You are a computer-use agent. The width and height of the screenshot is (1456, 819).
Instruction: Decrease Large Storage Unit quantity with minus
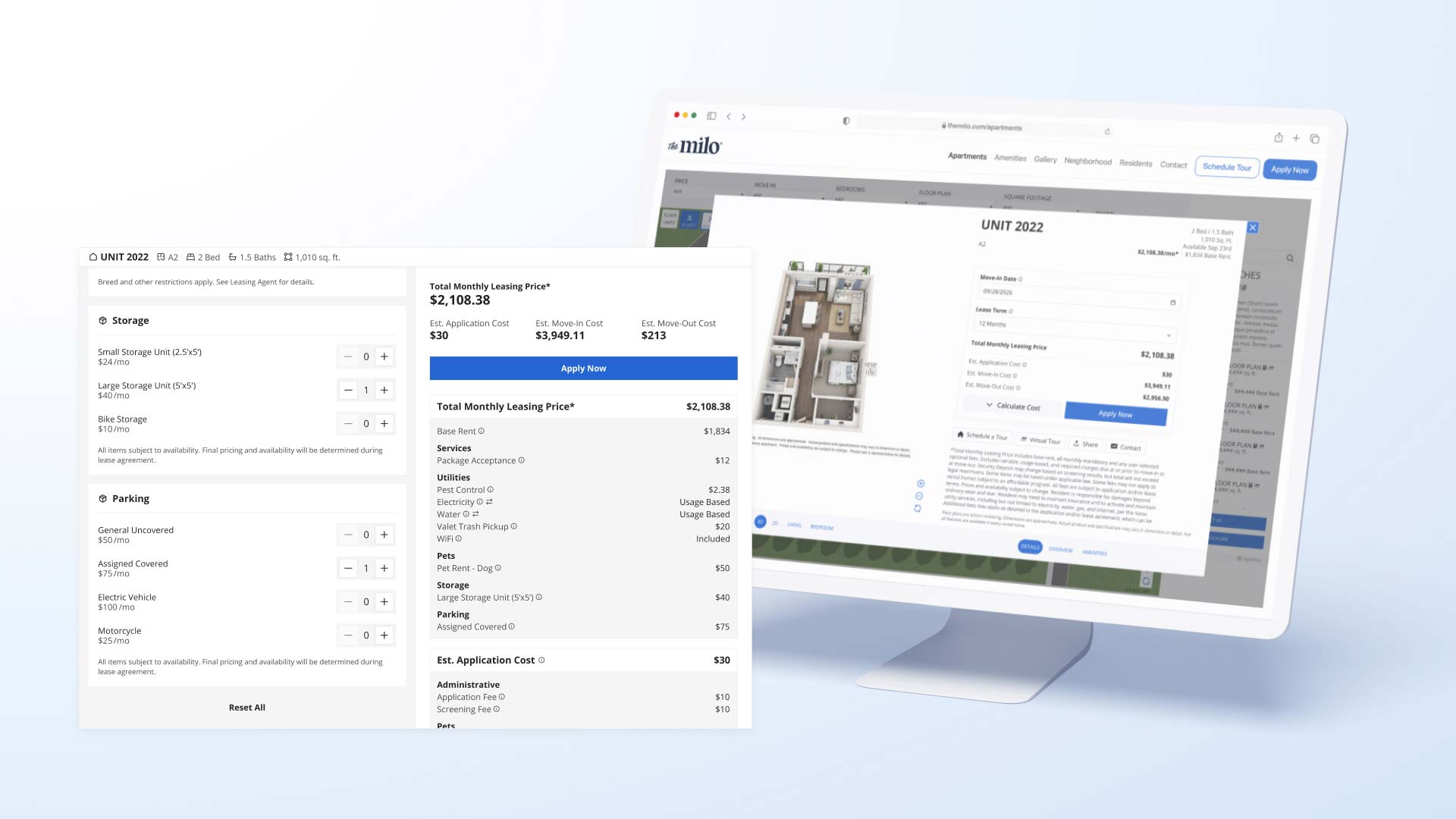point(348,390)
